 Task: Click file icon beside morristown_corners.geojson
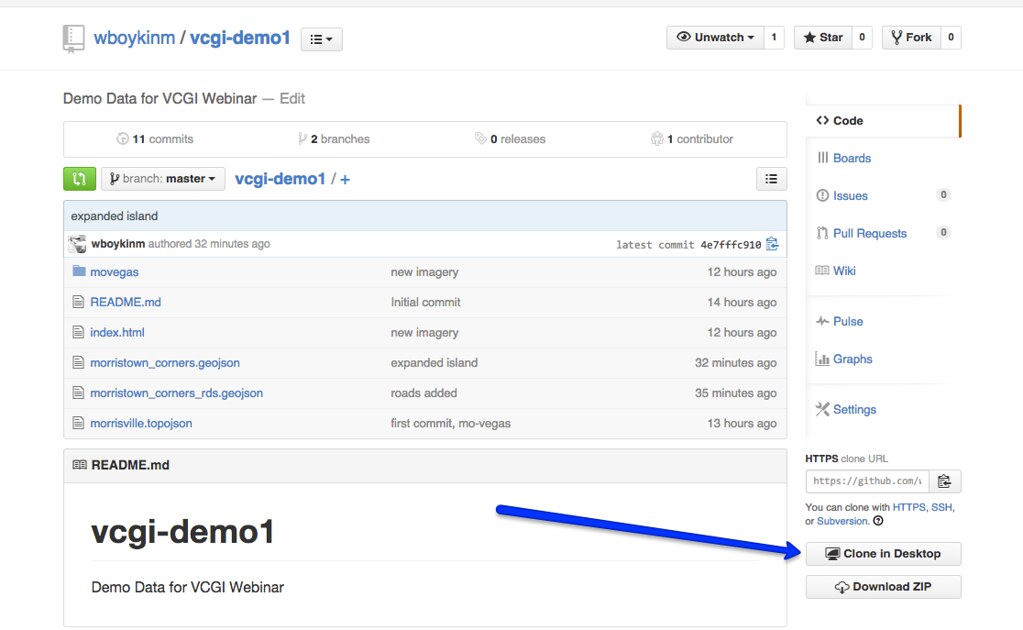(78, 363)
